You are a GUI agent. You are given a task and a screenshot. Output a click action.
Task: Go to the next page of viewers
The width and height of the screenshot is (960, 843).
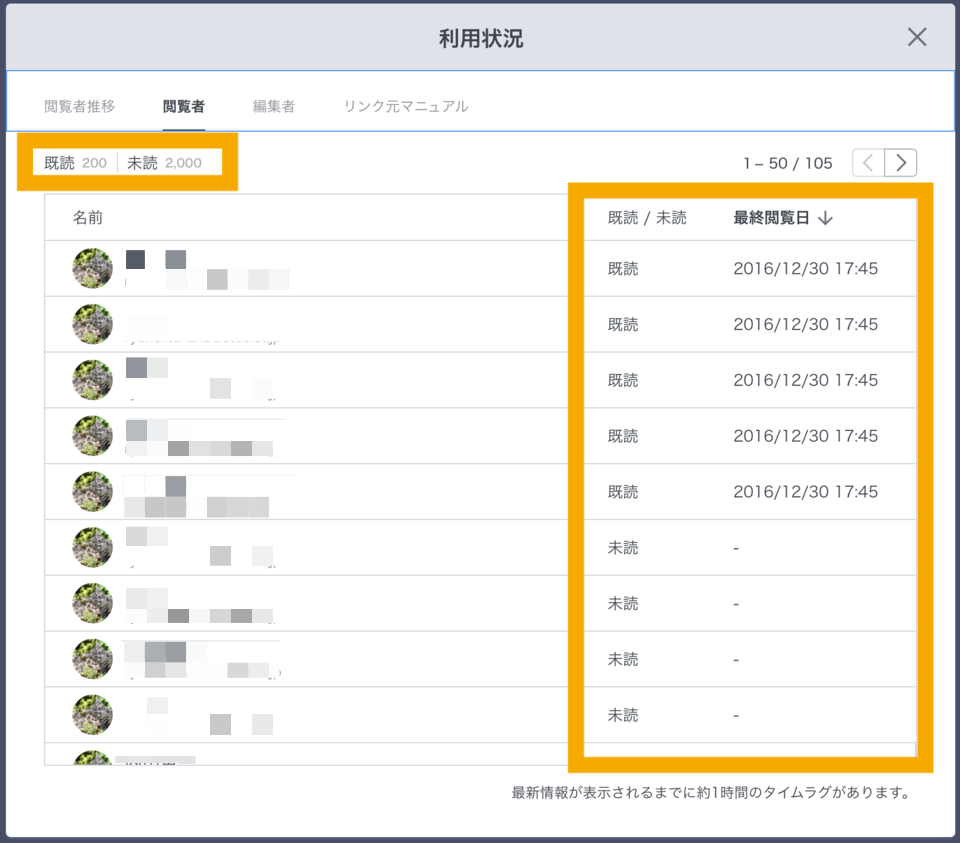tap(901, 163)
